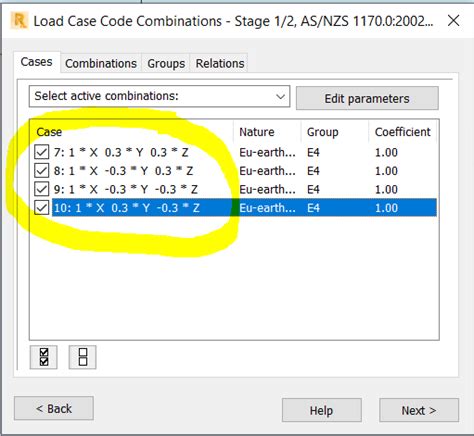
Task: Click the Case column header
Action: 132,132
